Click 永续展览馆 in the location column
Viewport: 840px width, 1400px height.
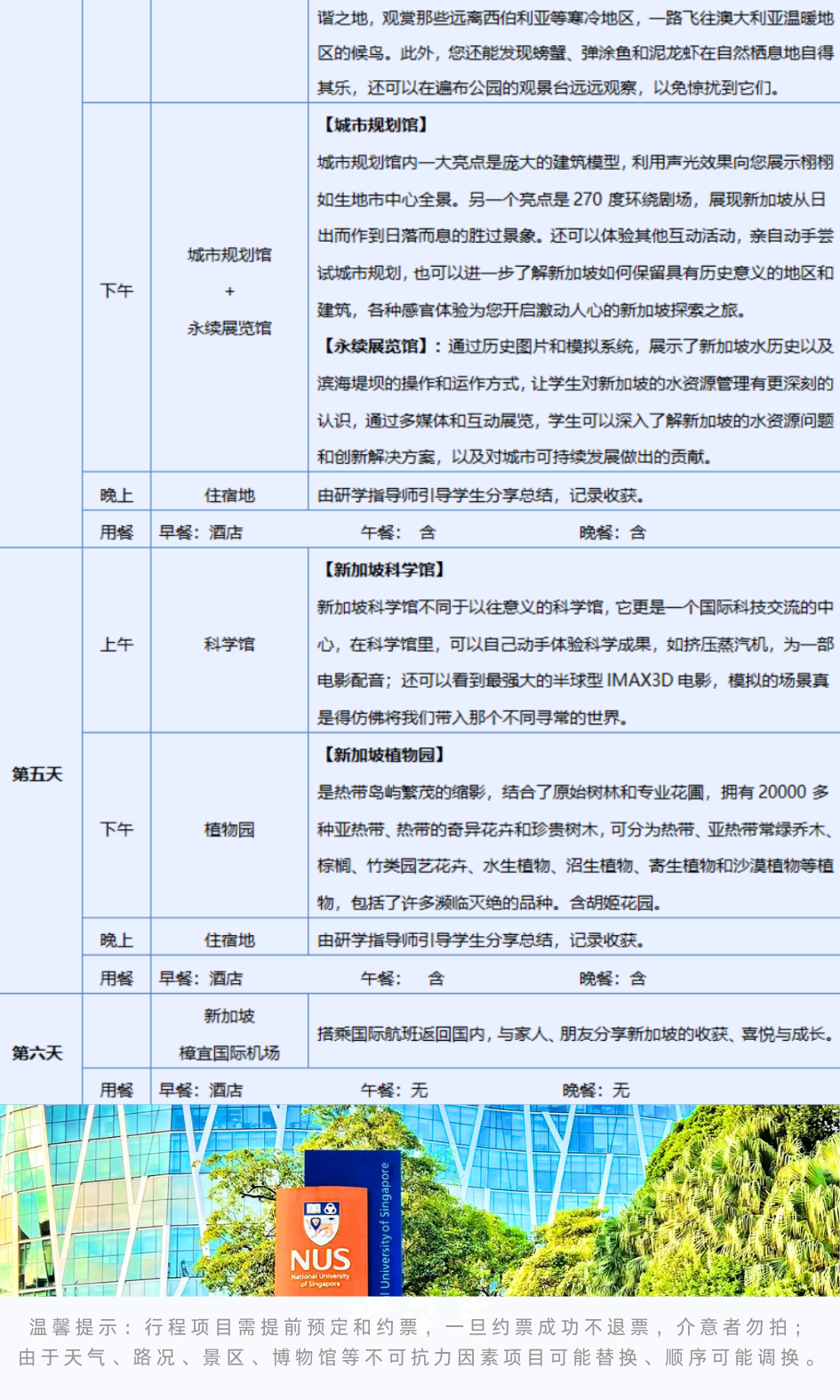point(229,328)
